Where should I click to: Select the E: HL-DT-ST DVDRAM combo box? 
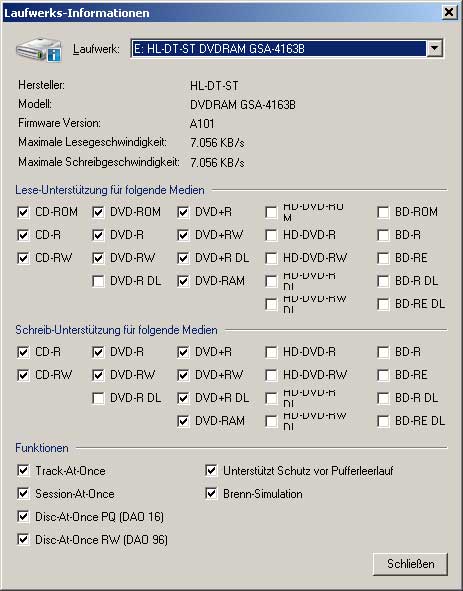click(287, 48)
